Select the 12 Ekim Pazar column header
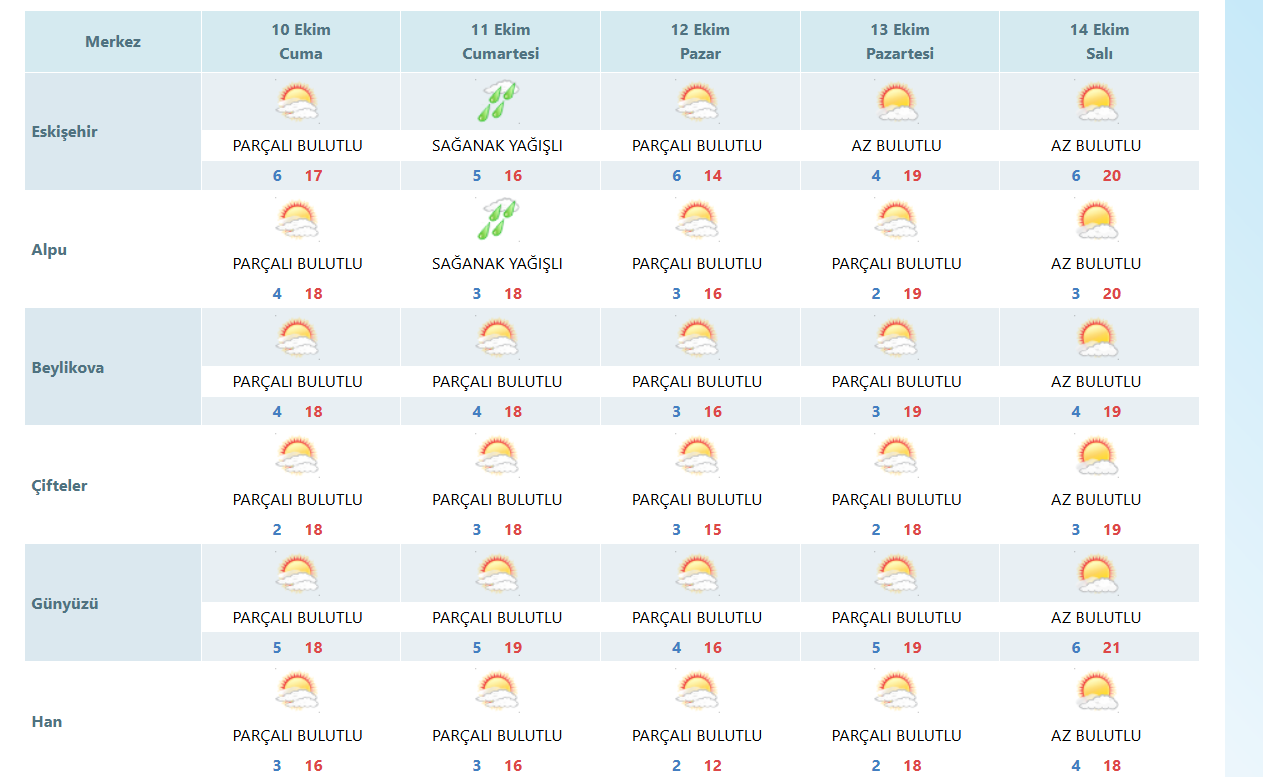Viewport: 1263px width, 777px height. (700, 42)
